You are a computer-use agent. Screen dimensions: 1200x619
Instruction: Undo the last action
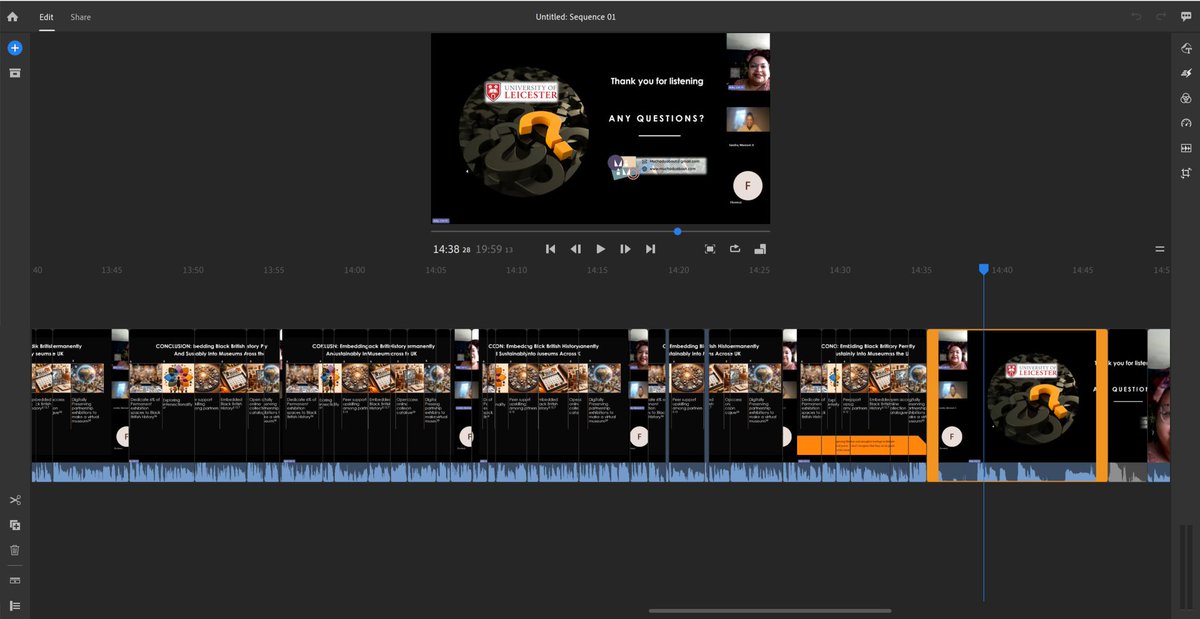click(1136, 17)
